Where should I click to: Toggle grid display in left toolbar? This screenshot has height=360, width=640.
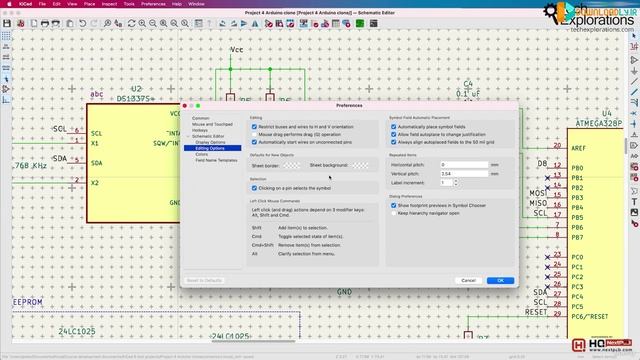(x=6, y=36)
